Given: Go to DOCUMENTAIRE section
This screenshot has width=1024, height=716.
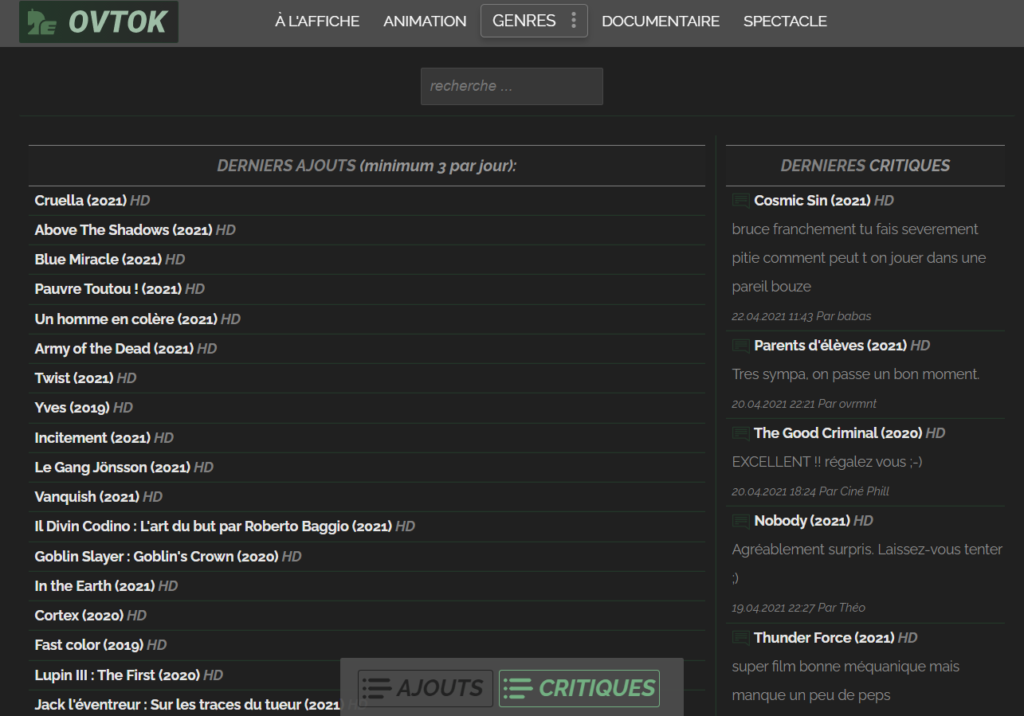Looking at the screenshot, I should [x=660, y=21].
